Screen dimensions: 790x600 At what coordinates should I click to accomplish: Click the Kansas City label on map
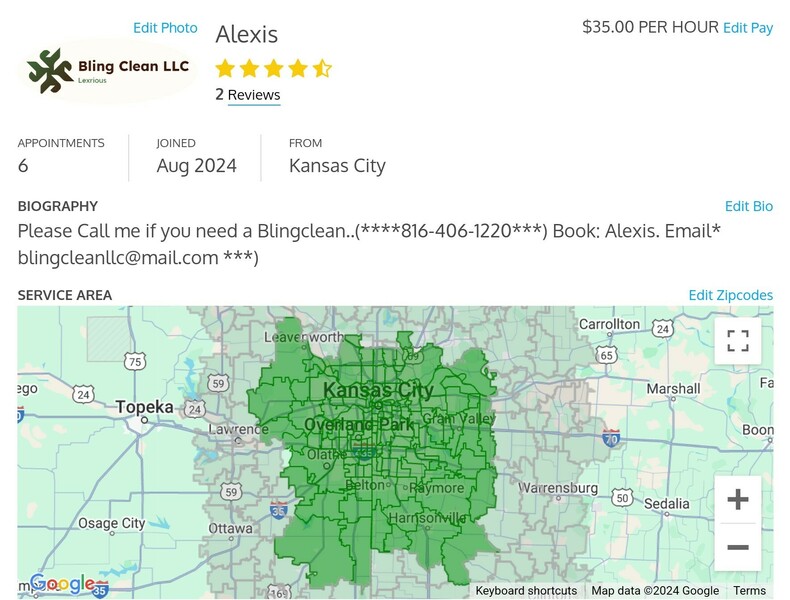pos(379,390)
